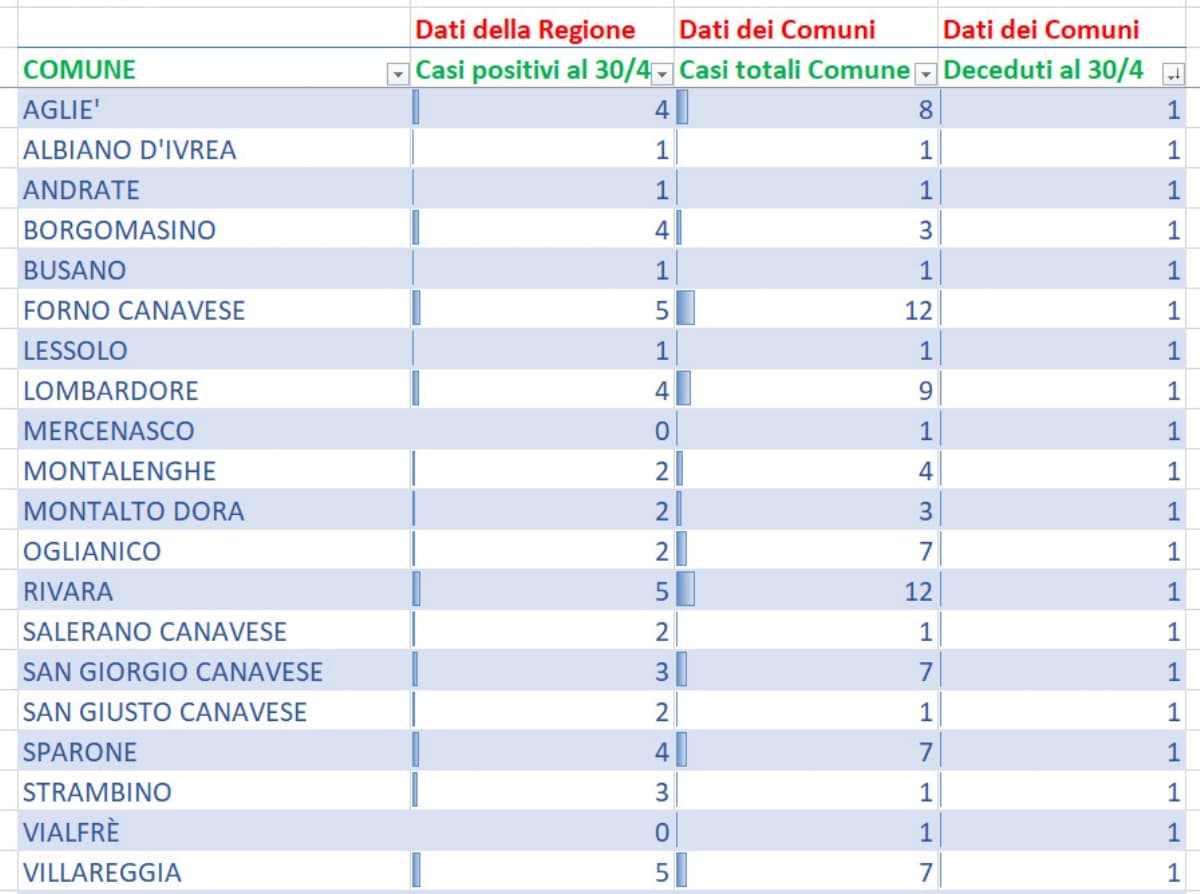1200x894 pixels.
Task: Open the Casi positivi al 30/4 filter dropdown
Action: click(662, 73)
